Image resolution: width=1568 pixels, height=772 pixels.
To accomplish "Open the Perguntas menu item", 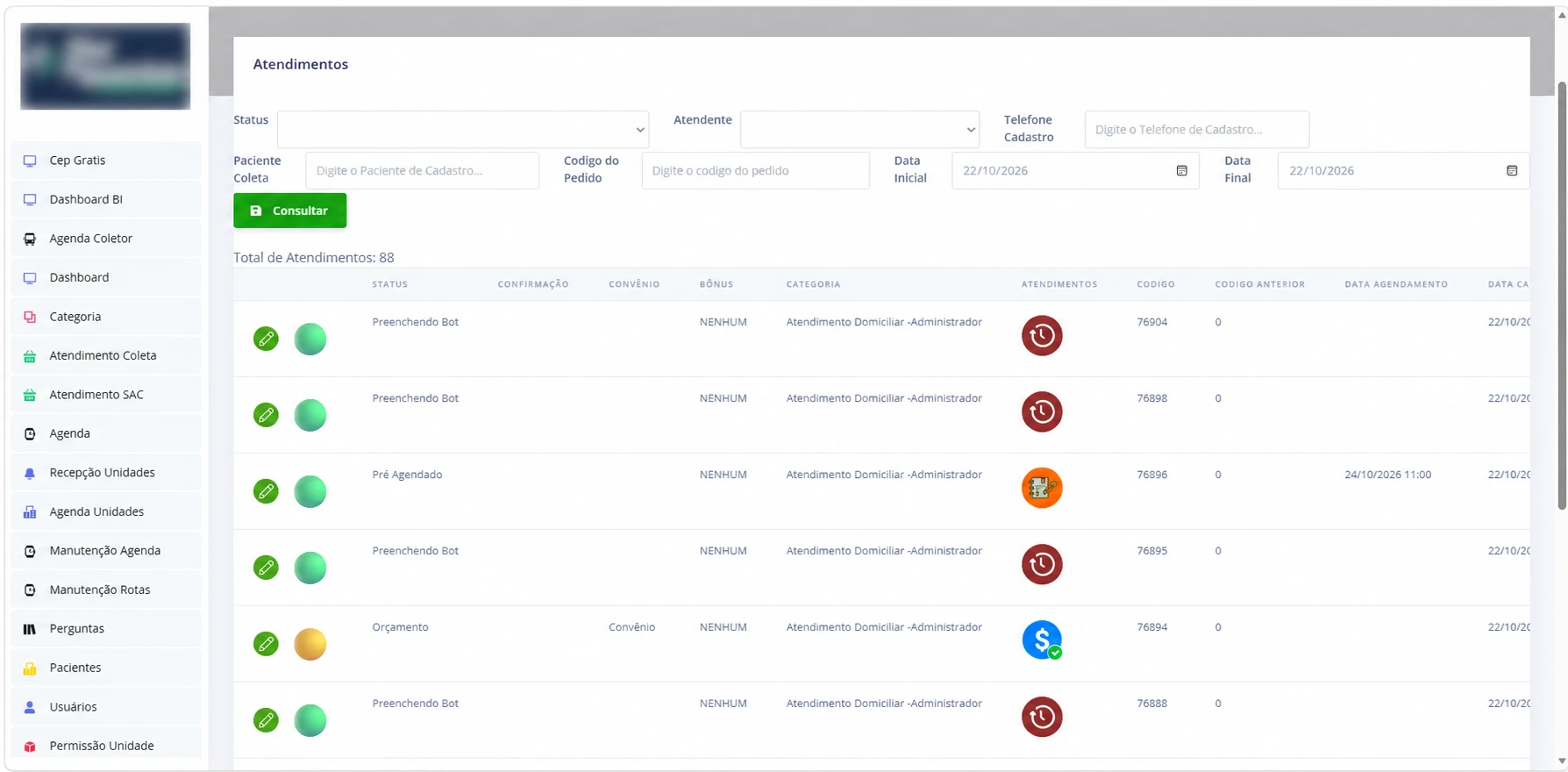I will 105,629.
